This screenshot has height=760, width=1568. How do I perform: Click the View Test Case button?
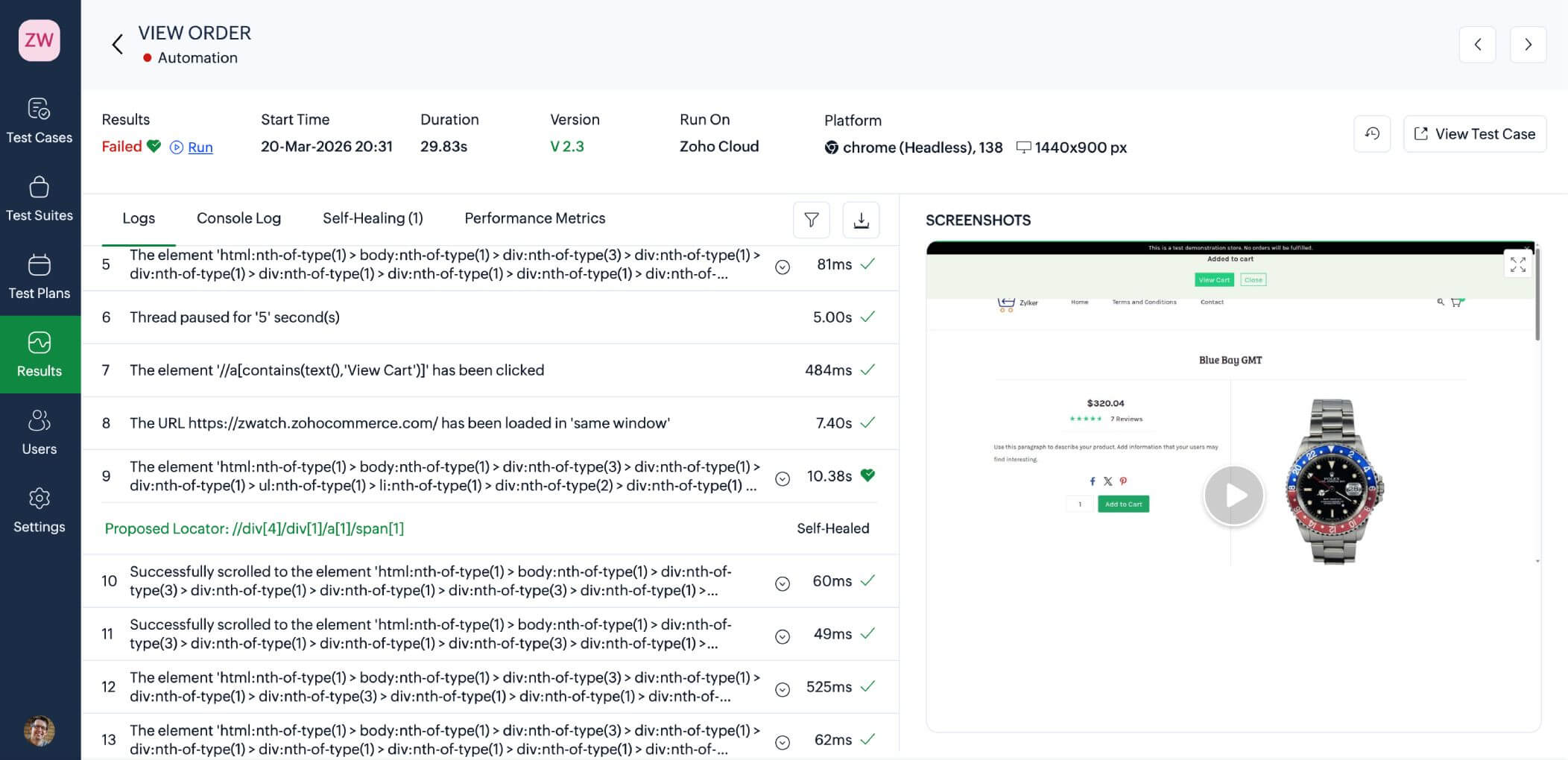tap(1475, 134)
